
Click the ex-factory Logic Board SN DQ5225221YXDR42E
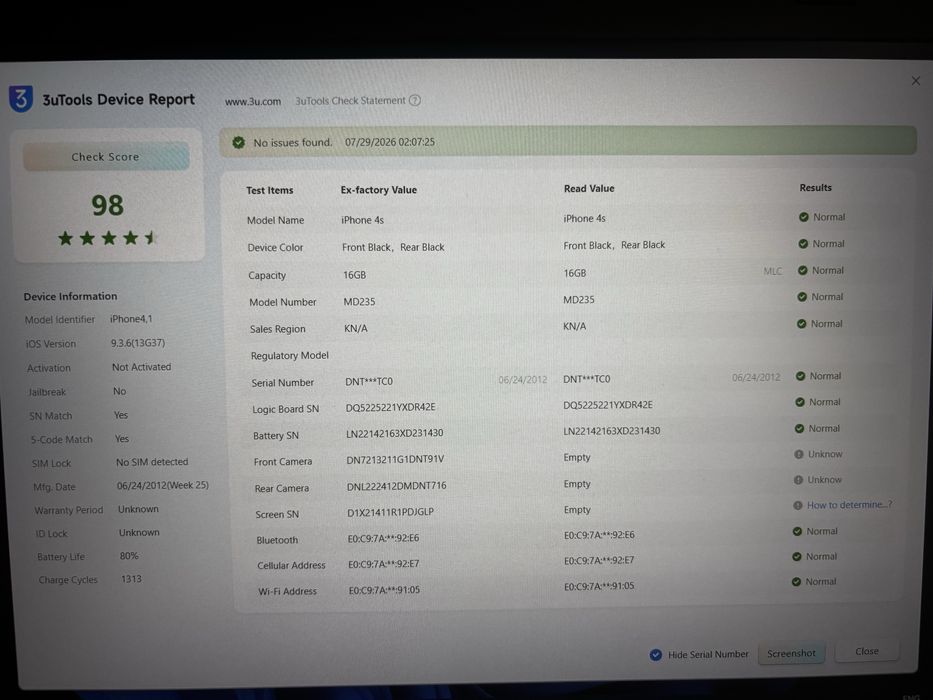(390, 407)
